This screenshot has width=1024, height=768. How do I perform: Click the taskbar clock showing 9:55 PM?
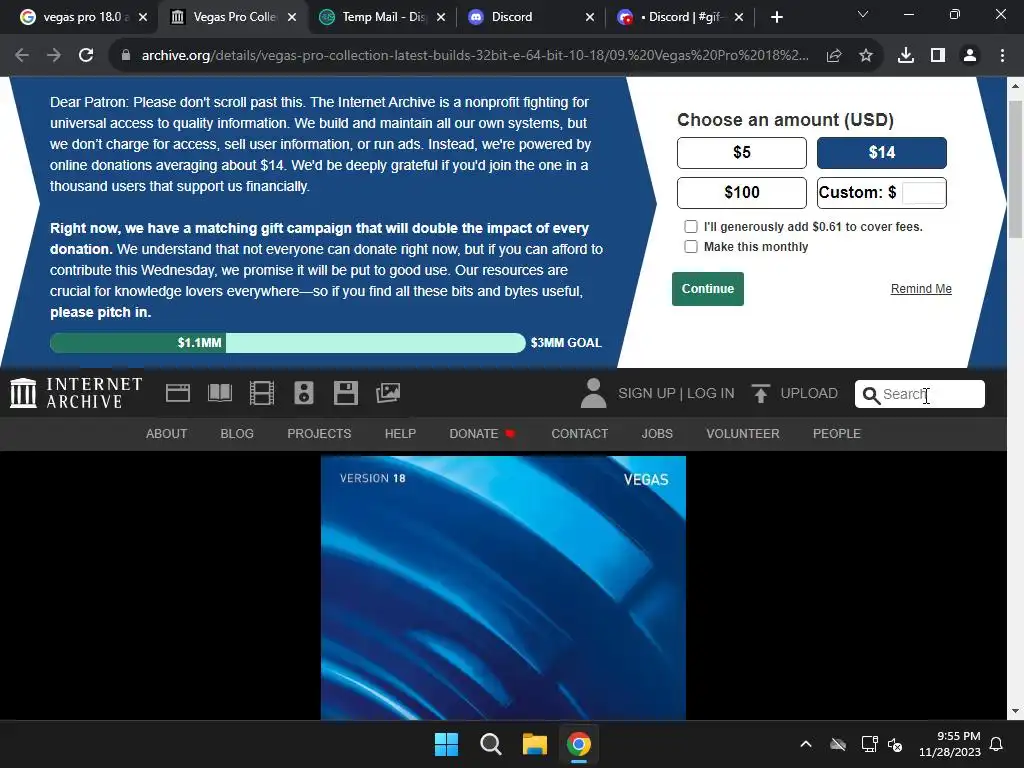click(950, 744)
